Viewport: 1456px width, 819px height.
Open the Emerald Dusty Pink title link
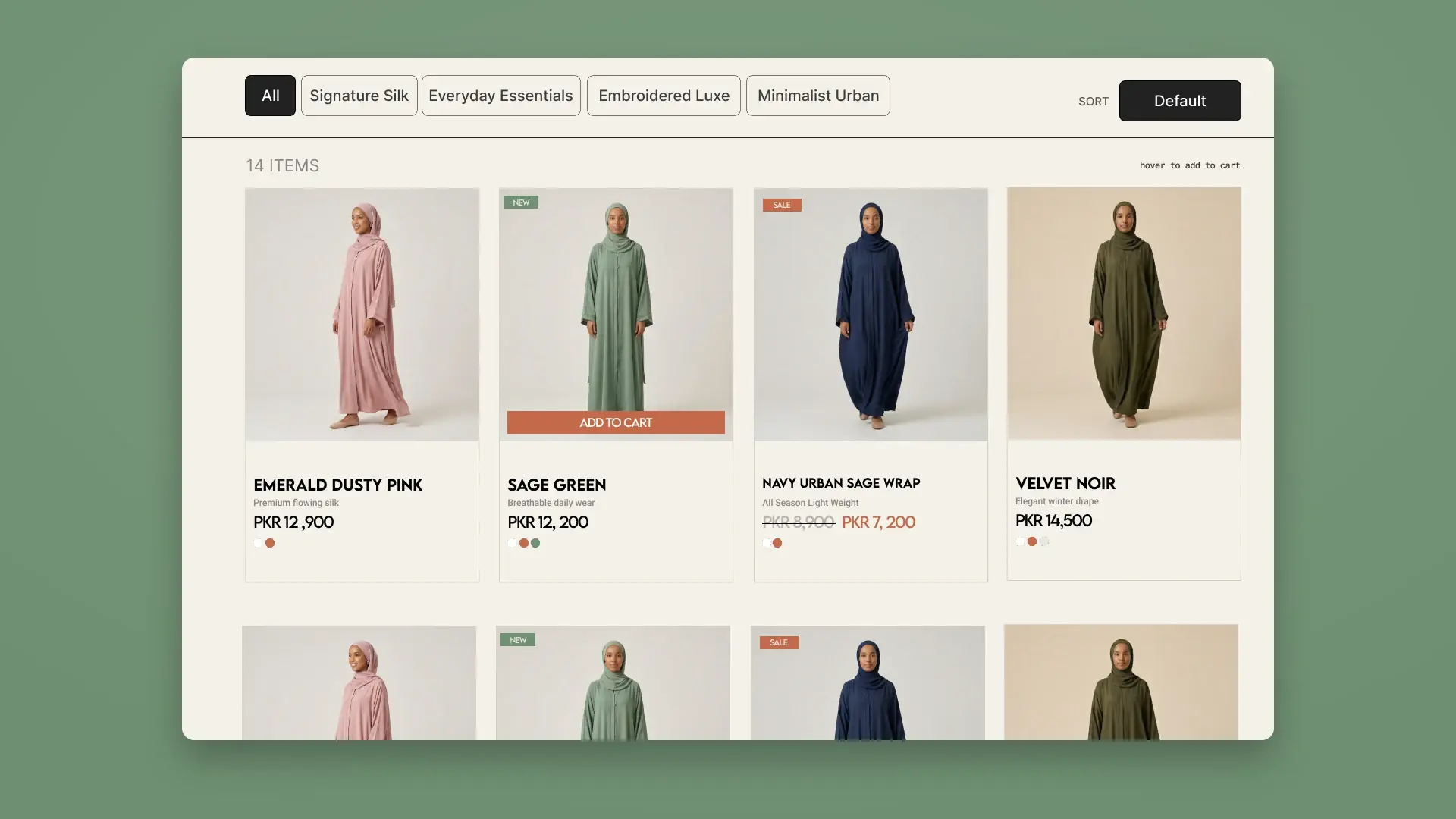click(337, 485)
